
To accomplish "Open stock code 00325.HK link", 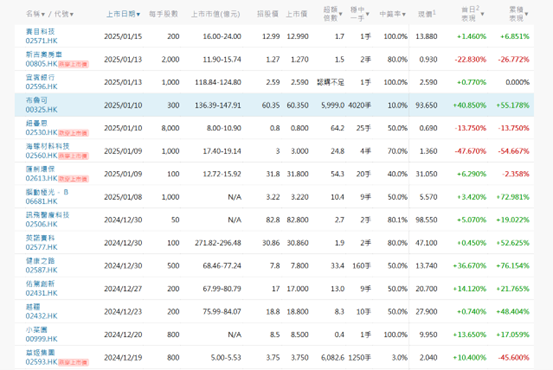I will coord(41,109).
